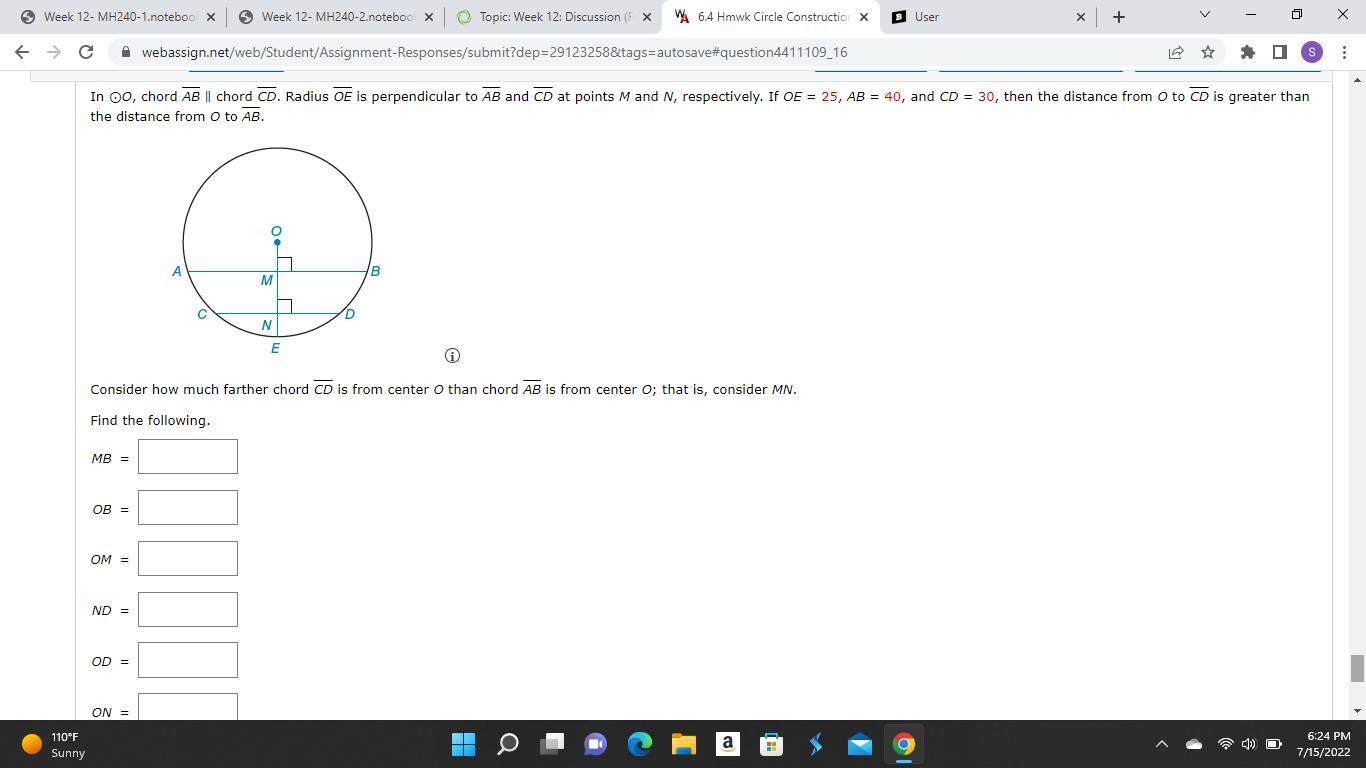Open the Chrome extensions puzzle icon
Screen dimensions: 1366x768
(x=1247, y=52)
